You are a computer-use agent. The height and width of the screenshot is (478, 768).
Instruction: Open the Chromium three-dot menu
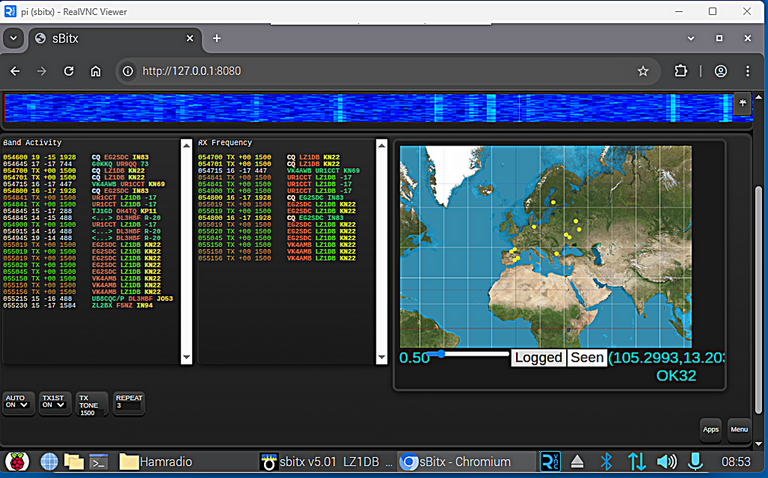(746, 71)
